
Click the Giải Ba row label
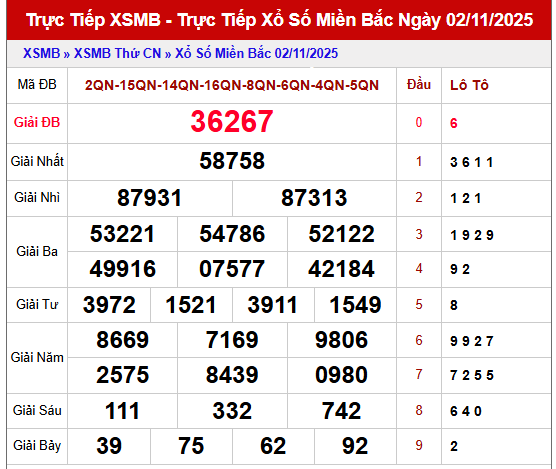[37, 251]
